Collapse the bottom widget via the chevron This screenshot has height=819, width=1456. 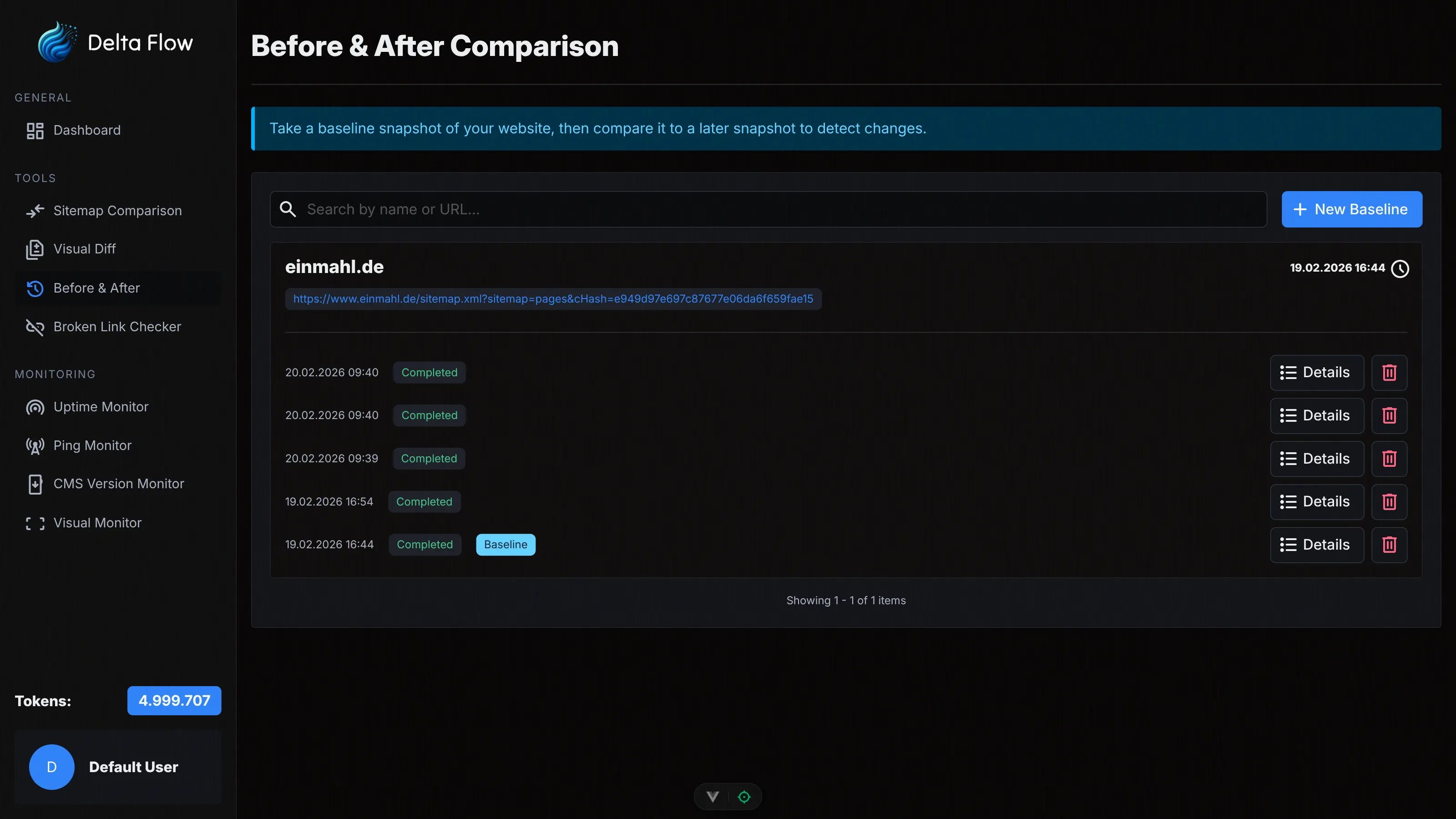(712, 796)
